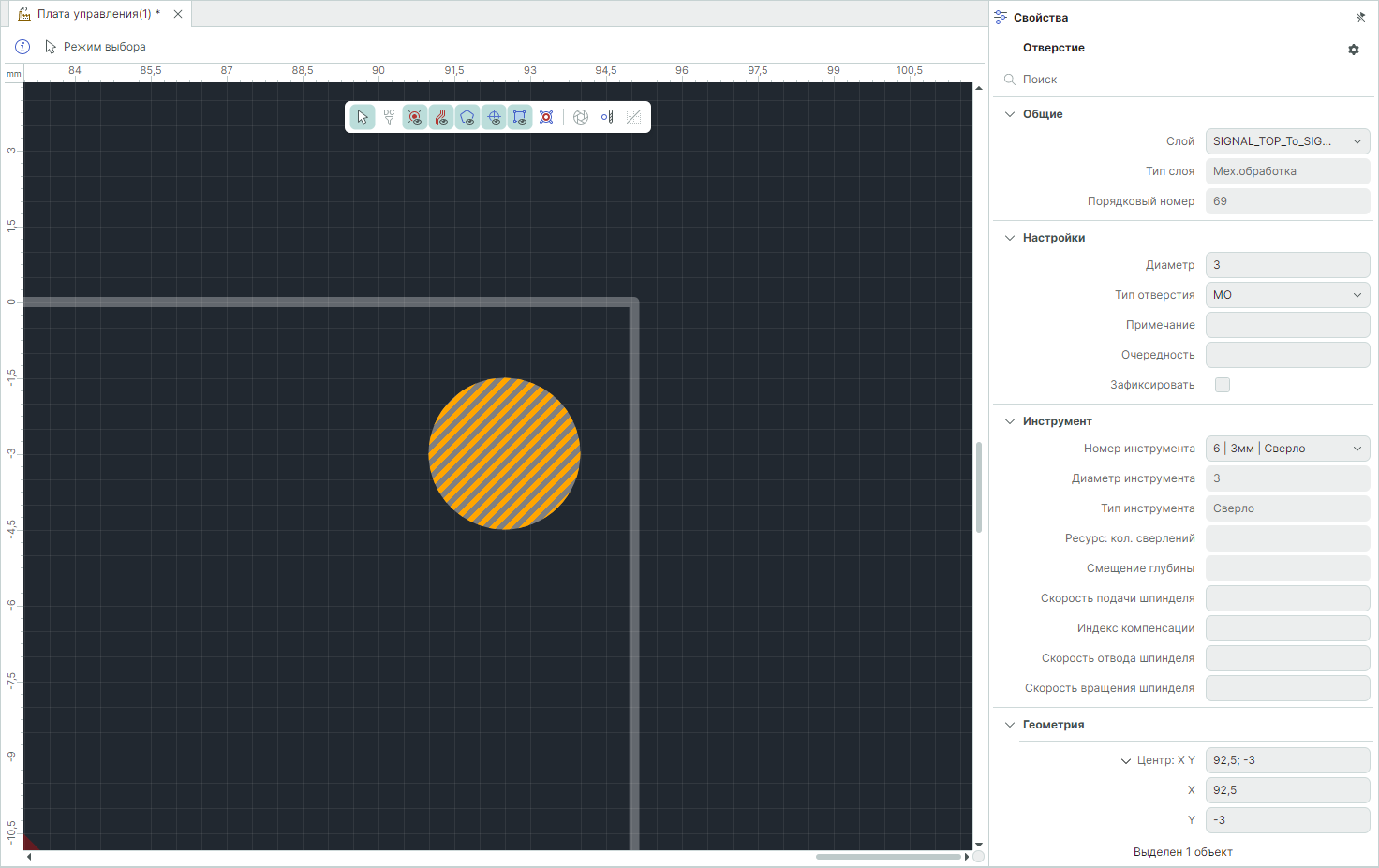Open the Тип отверстия dropdown
1379x868 pixels.
point(1287,295)
